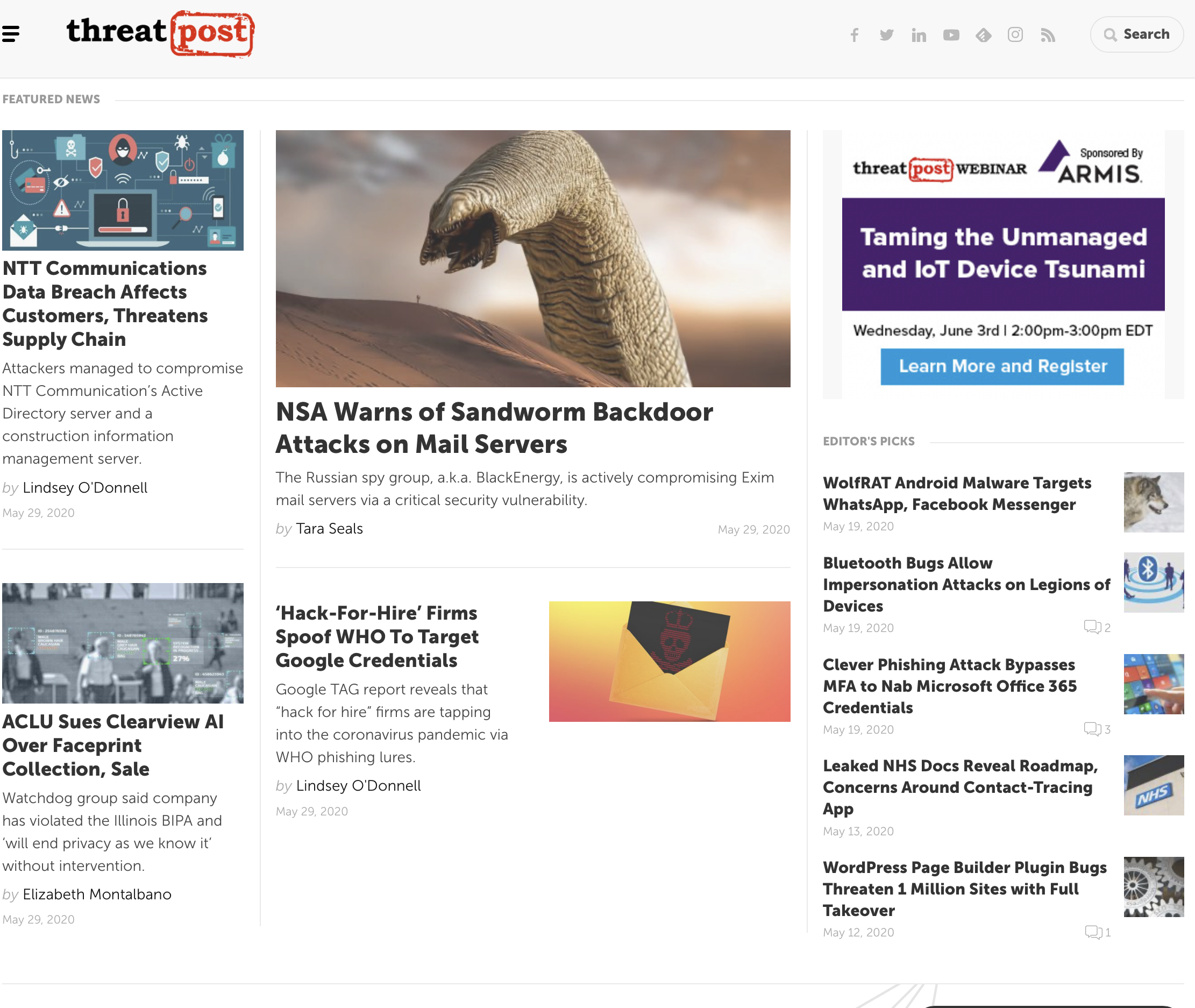Open the hamburger menu icon
Image resolution: width=1195 pixels, height=1008 pixels.
(x=11, y=34)
